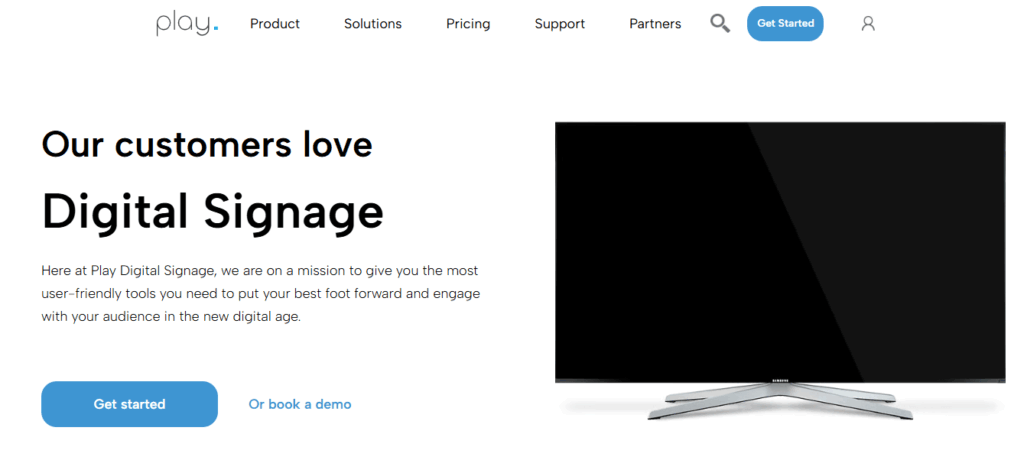Open the Support menu
The image size is (1024, 476).
coord(560,24)
